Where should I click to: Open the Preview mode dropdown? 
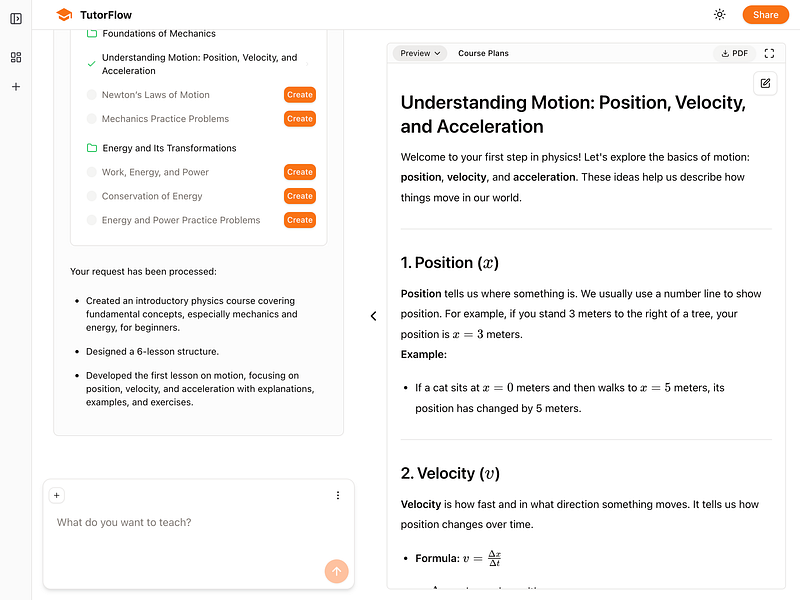tap(418, 53)
